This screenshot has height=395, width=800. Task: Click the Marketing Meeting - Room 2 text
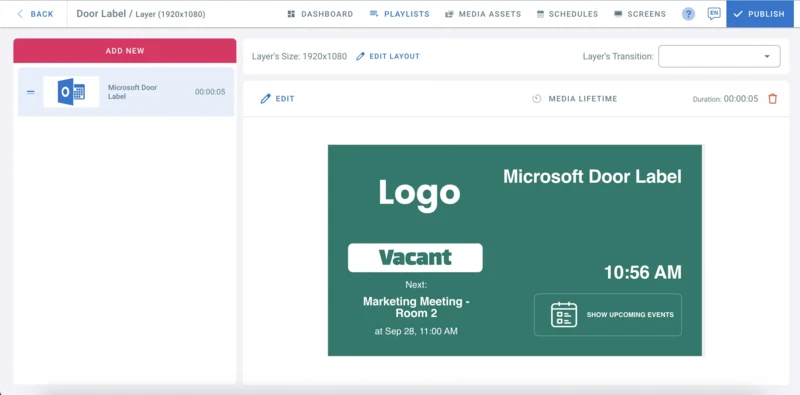[416, 307]
